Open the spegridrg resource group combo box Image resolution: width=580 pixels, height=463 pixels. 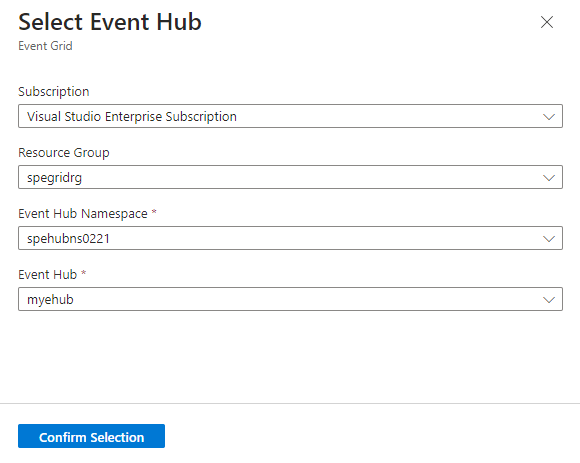click(x=290, y=177)
